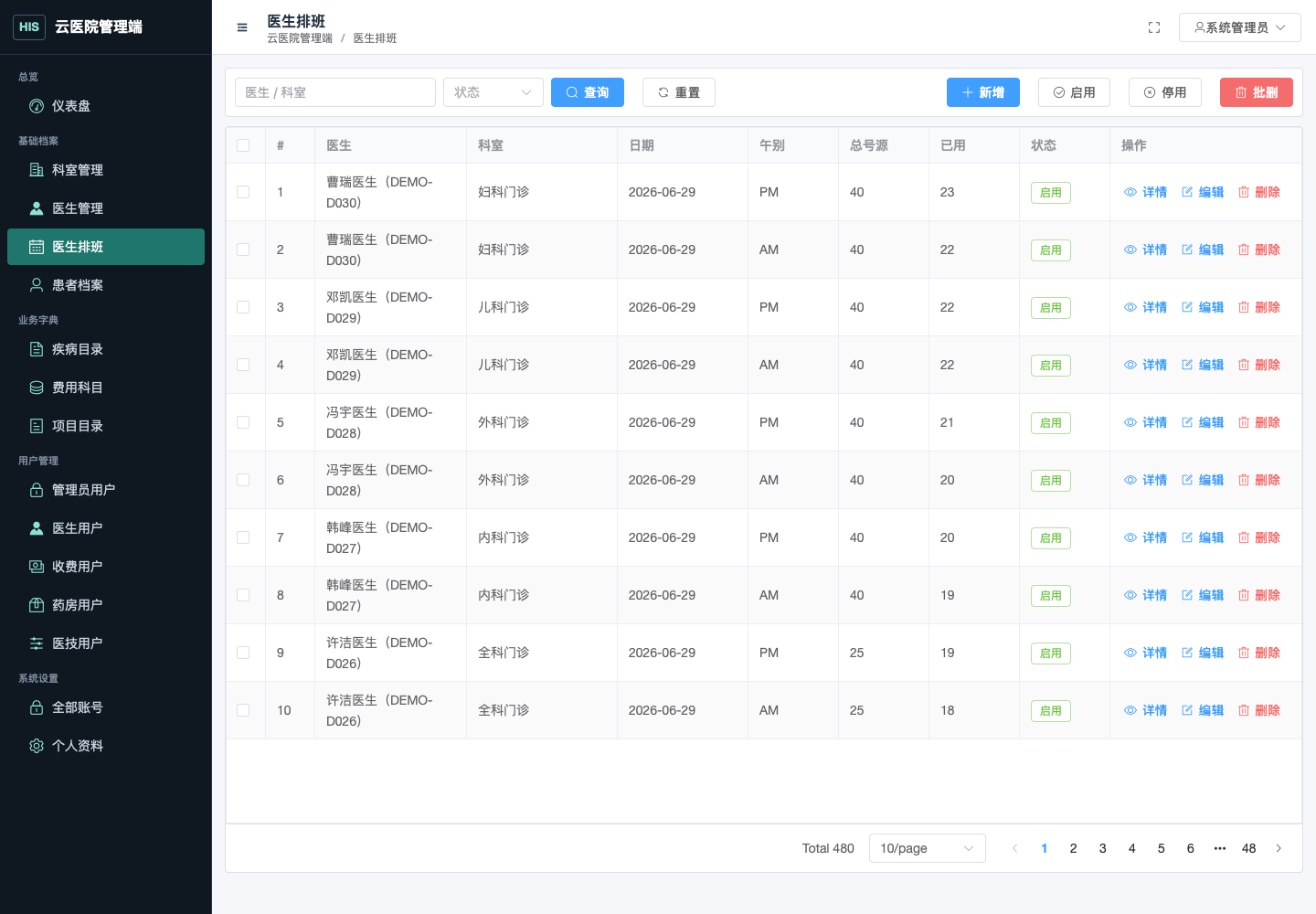Expand the 10/page page size selector
Image resolution: width=1316 pixels, height=914 pixels.
(x=928, y=848)
